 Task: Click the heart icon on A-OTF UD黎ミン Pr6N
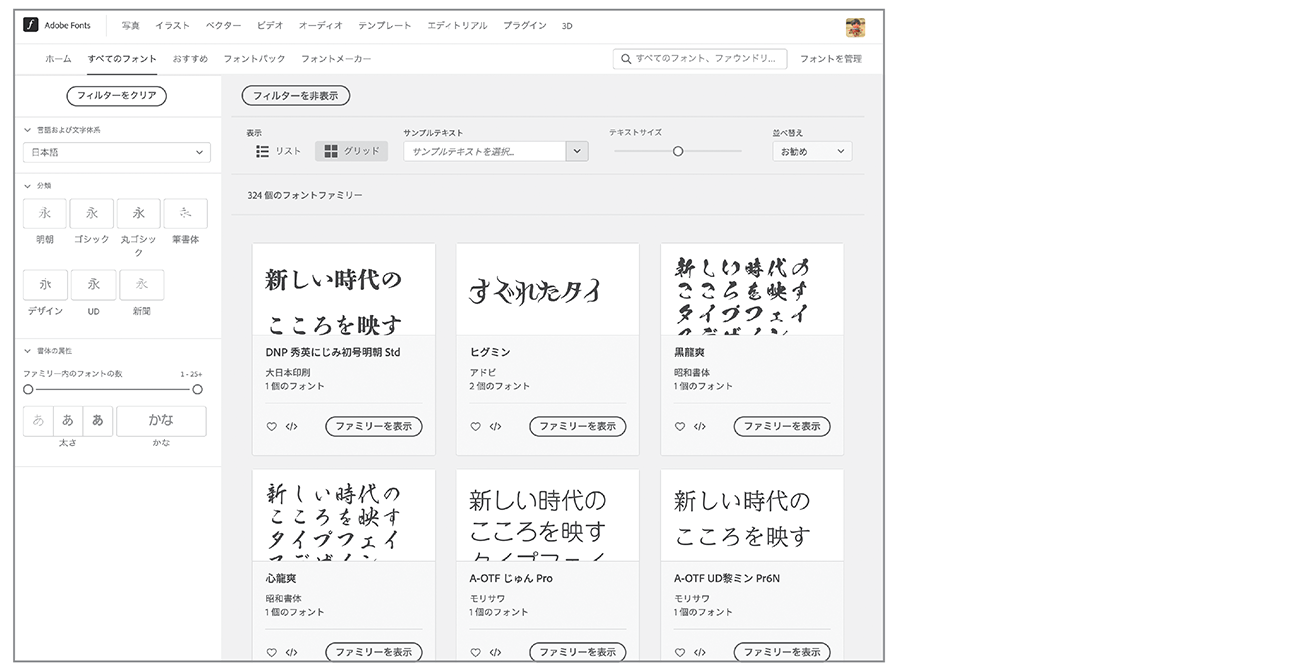(680, 652)
